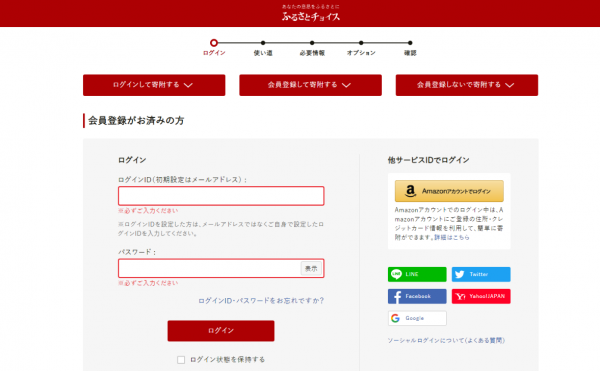600x371 pixels.
Task: Click the オプション step label
Action: click(361, 53)
